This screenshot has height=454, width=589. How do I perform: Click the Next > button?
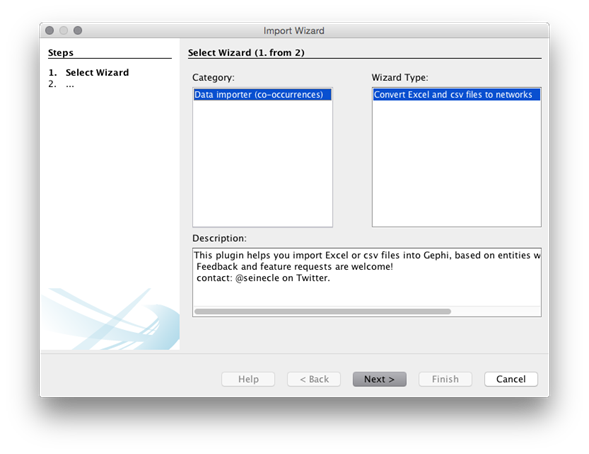pos(379,379)
